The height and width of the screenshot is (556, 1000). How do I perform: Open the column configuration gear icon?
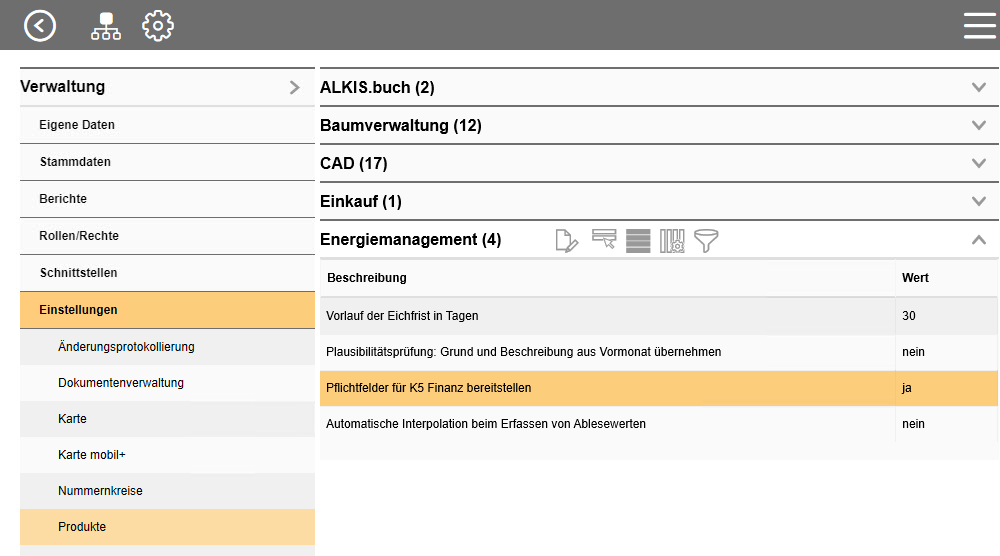coord(672,240)
